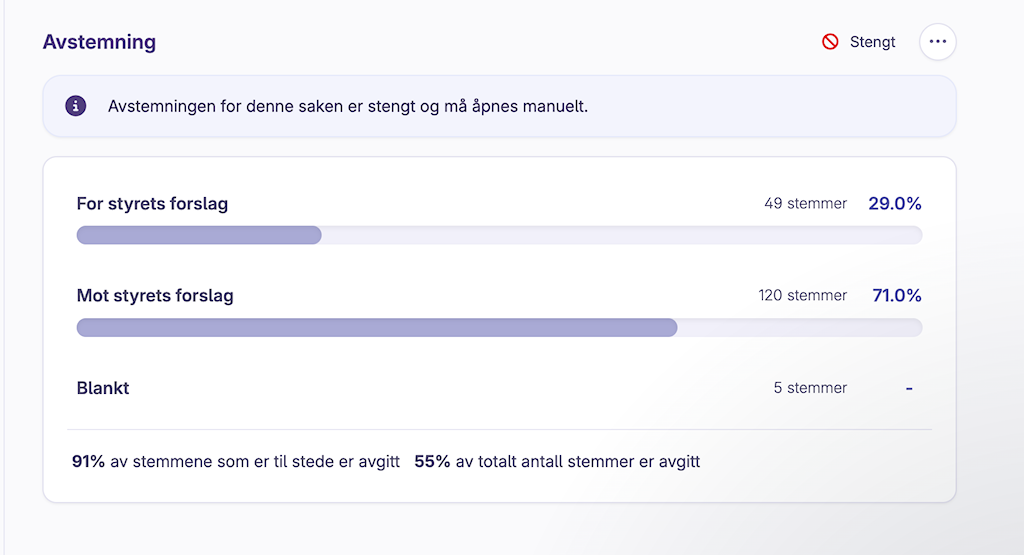
Task: Click the 29.0% percentage value
Action: tap(895, 204)
